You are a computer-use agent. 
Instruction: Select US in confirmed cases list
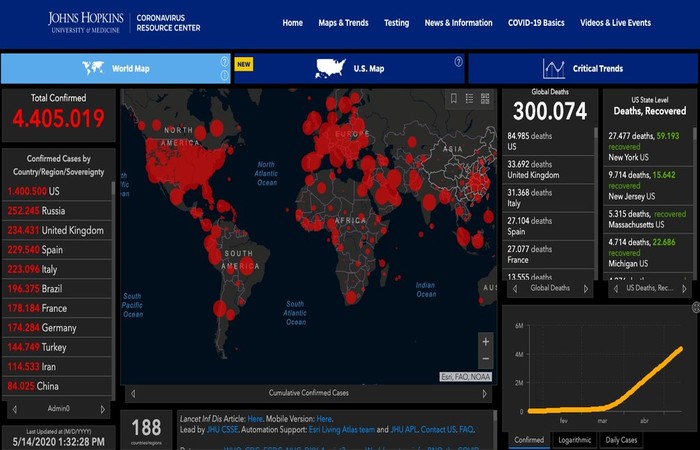(57, 192)
